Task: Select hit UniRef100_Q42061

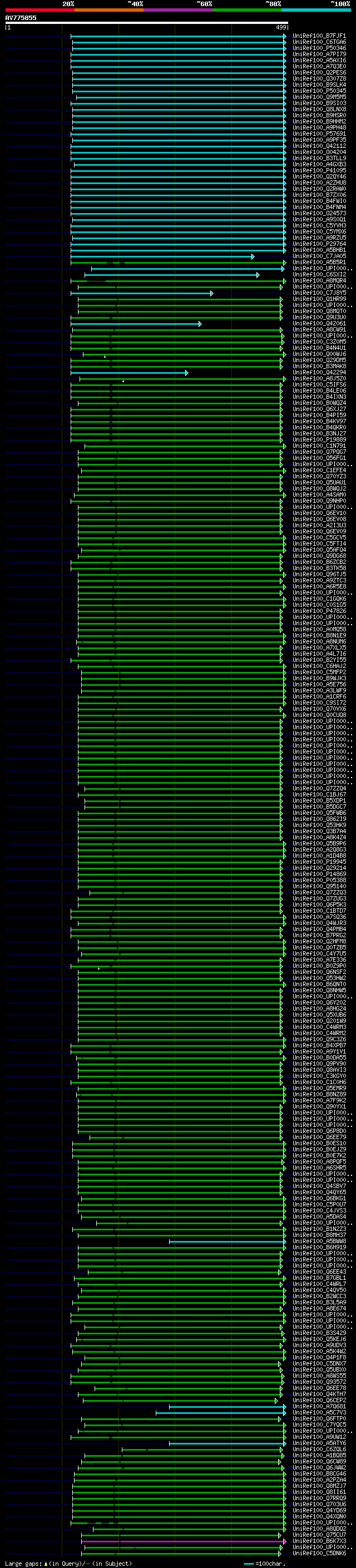Action: click(319, 323)
